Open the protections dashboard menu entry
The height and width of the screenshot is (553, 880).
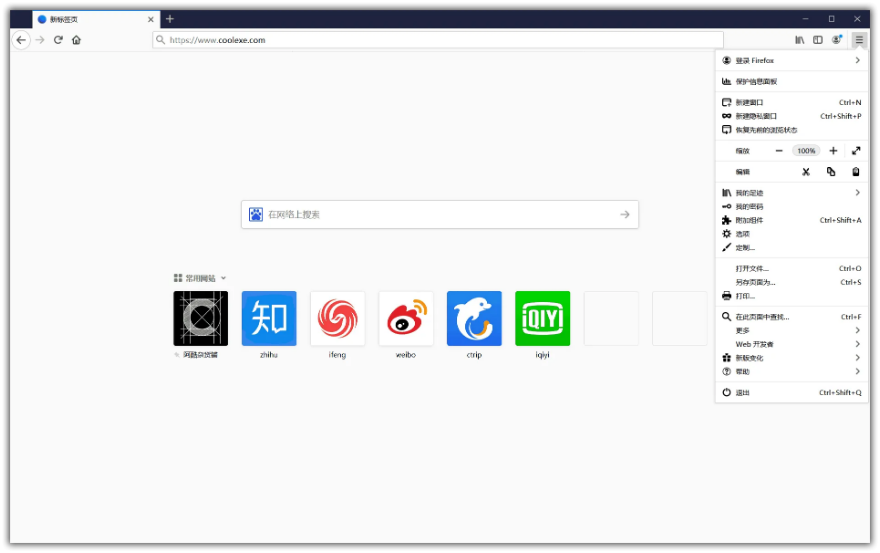point(791,81)
